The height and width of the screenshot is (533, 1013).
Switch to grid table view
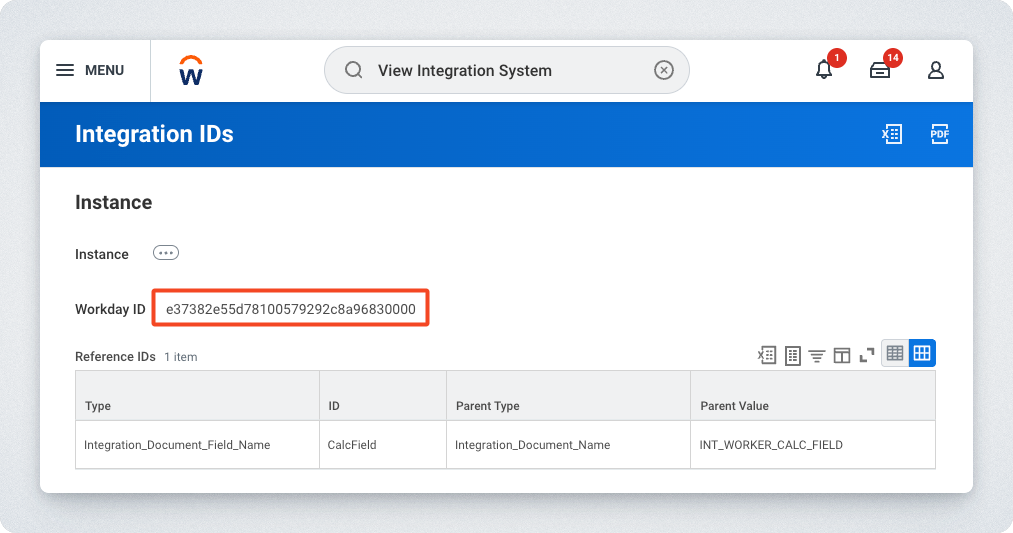922,353
